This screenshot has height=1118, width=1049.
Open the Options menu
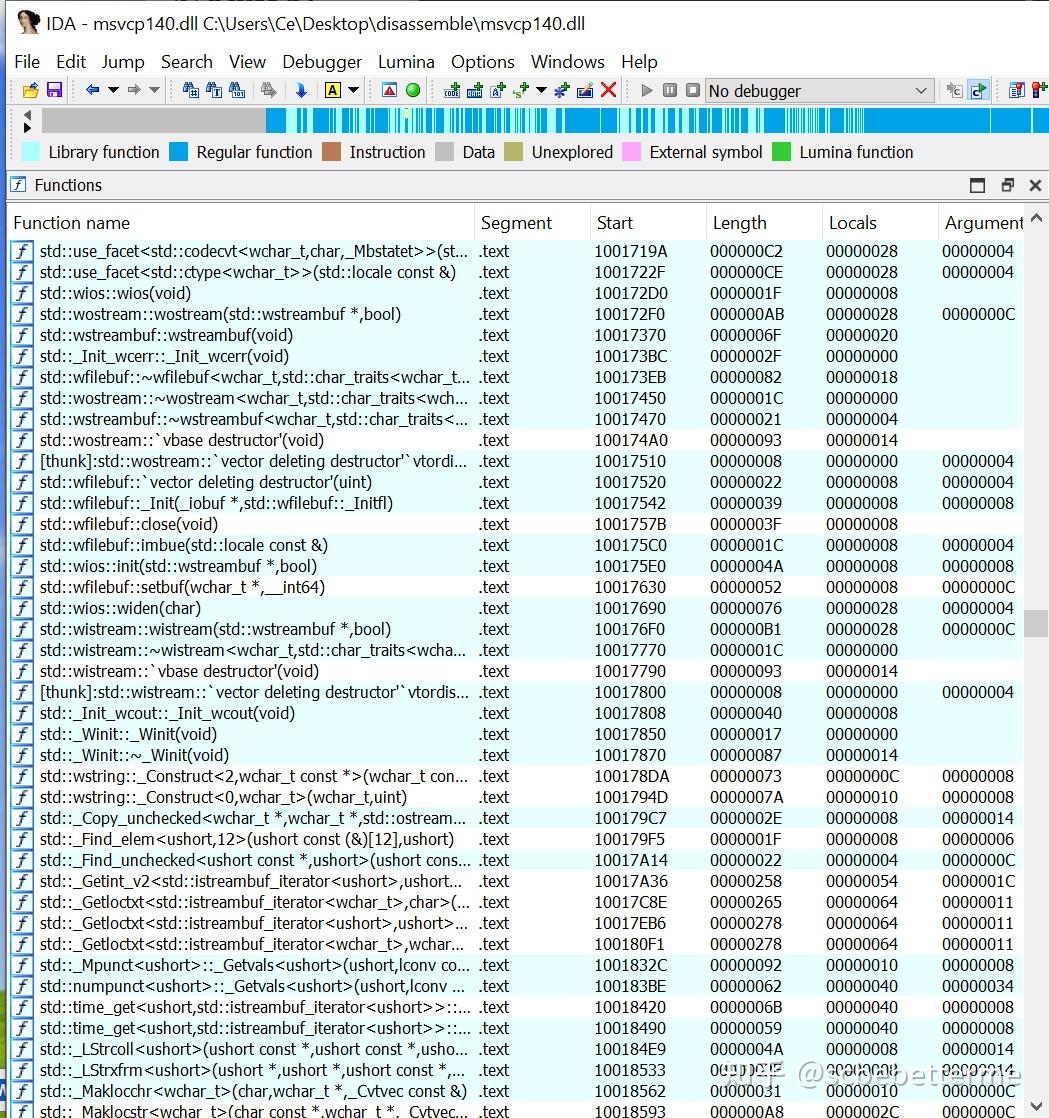(x=483, y=62)
